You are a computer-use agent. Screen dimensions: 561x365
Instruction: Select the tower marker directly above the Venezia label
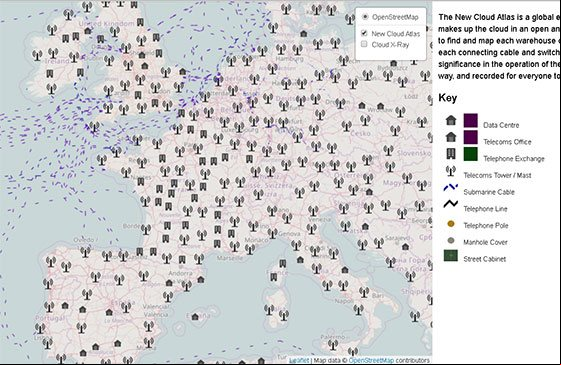click(313, 211)
